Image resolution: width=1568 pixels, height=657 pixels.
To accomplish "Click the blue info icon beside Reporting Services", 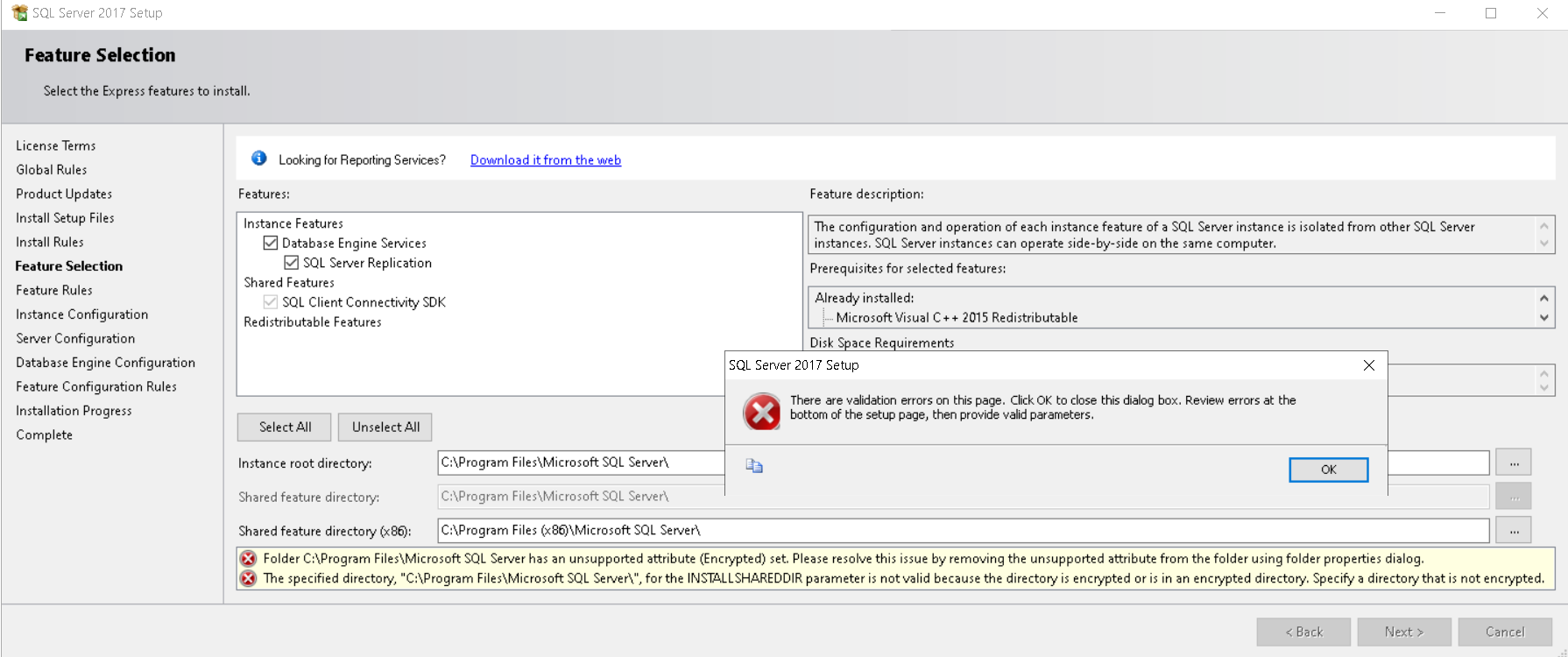I will click(259, 159).
